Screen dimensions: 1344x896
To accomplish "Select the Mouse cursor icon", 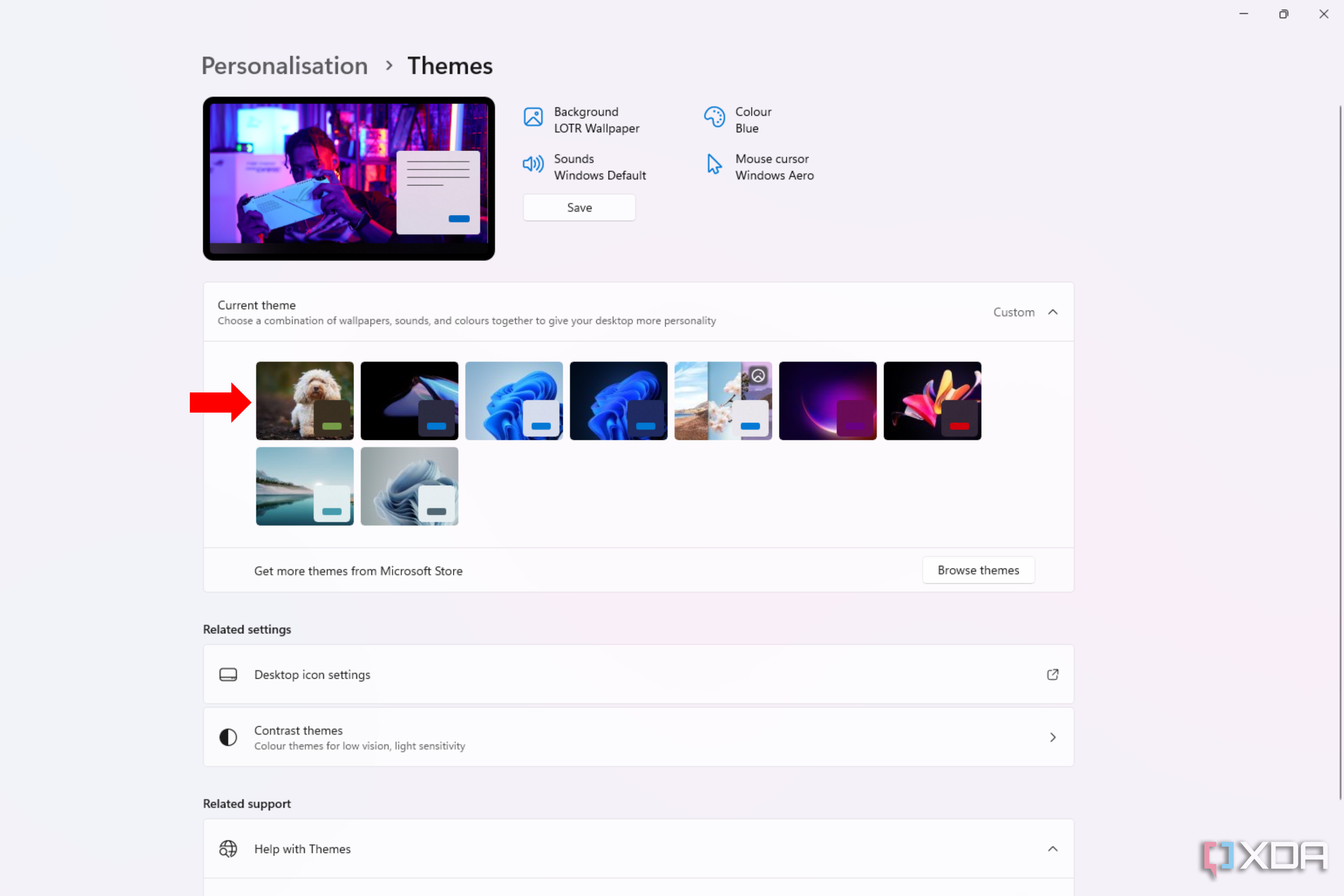I will click(713, 164).
